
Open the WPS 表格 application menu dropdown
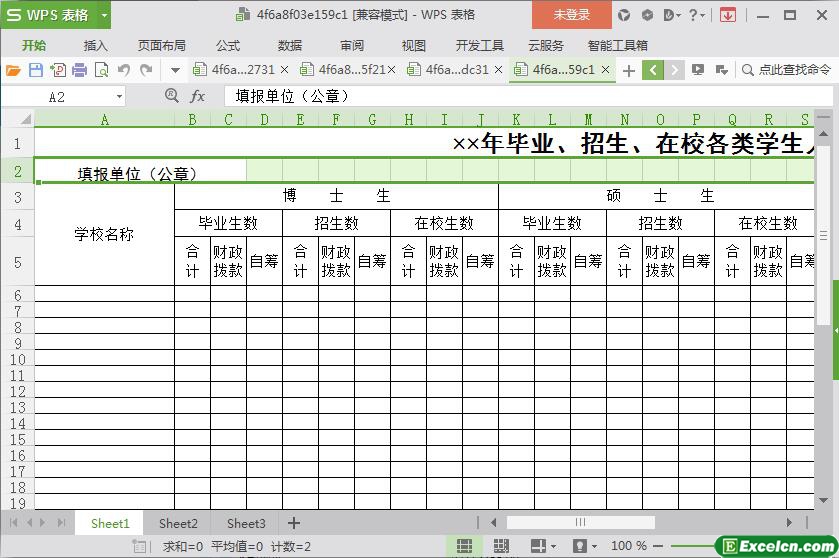(104, 15)
